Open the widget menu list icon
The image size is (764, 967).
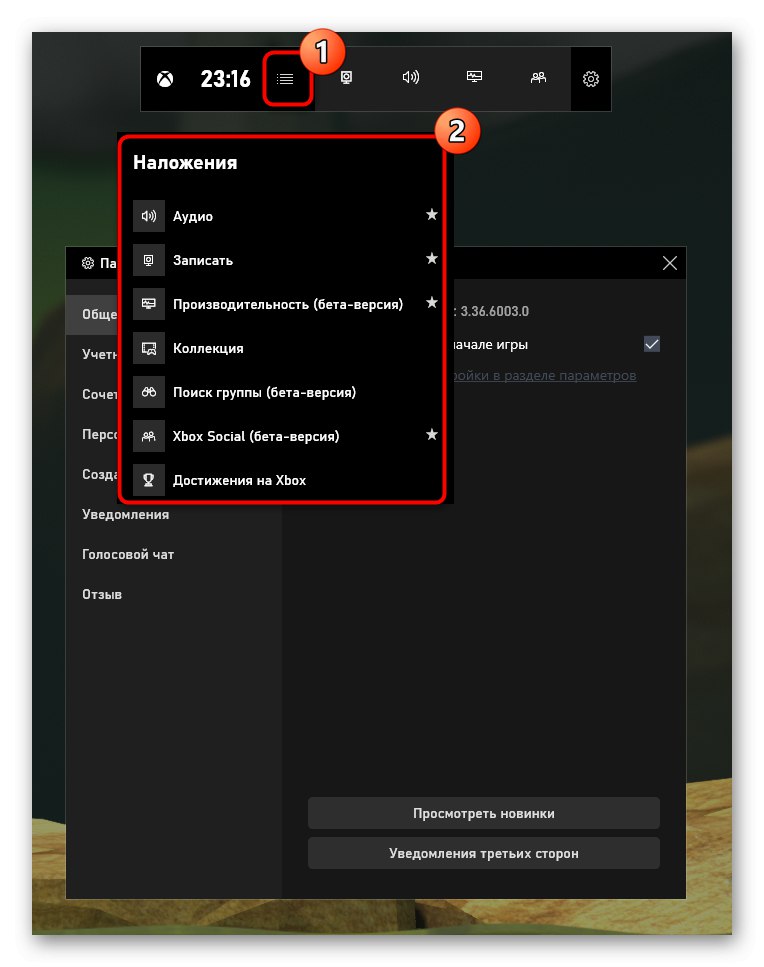click(x=285, y=79)
